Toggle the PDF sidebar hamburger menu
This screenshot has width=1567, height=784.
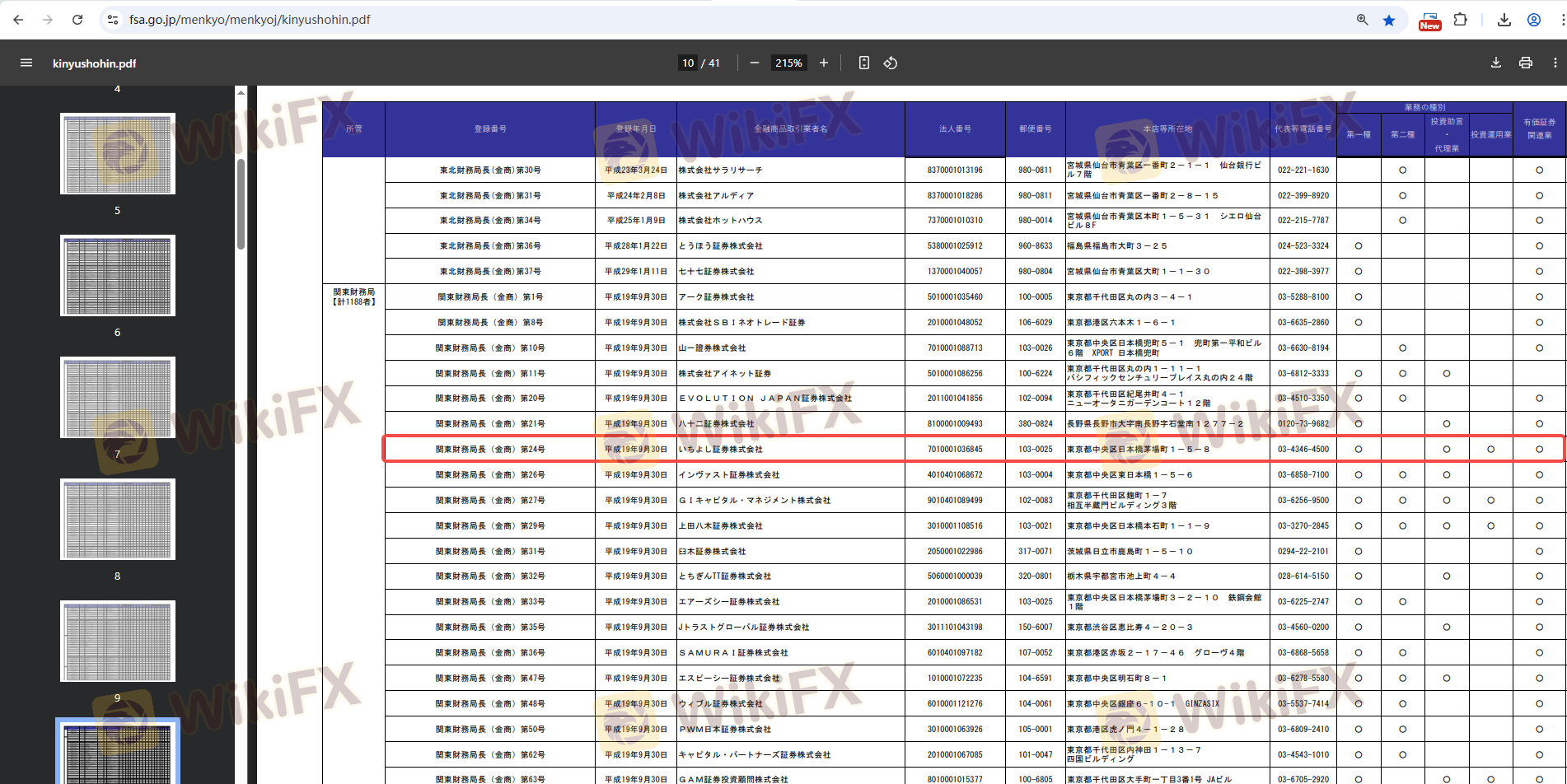click(26, 63)
